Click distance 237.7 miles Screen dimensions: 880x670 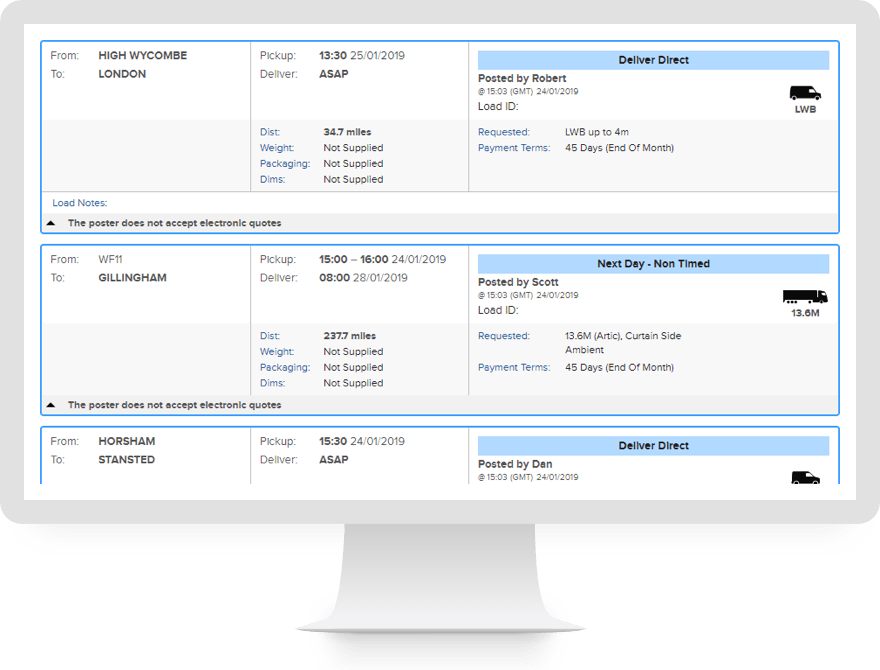coord(350,336)
